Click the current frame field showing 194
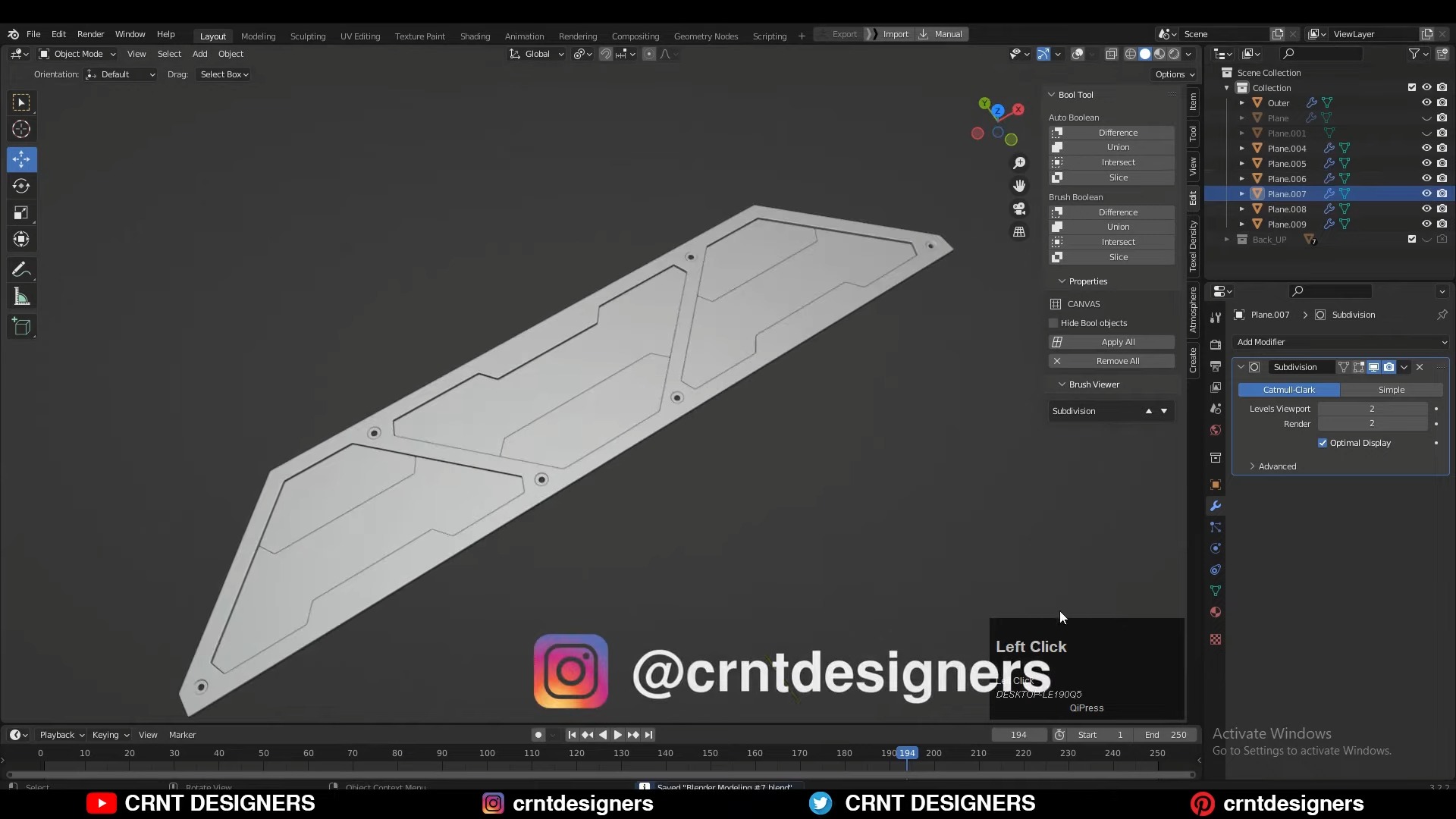Image resolution: width=1456 pixels, height=819 pixels. point(1019,734)
